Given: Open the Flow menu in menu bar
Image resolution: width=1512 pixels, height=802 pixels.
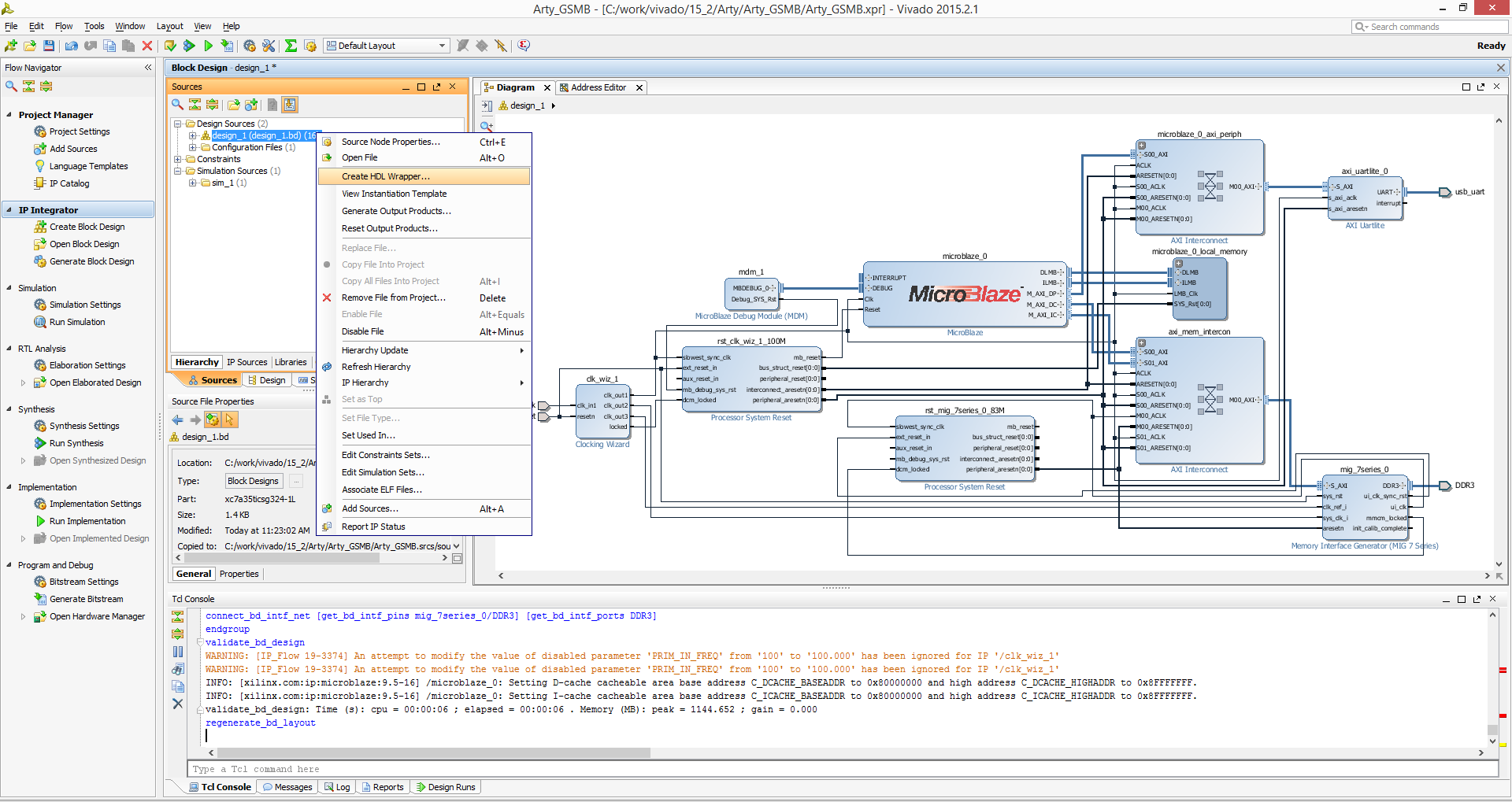Looking at the screenshot, I should point(64,26).
